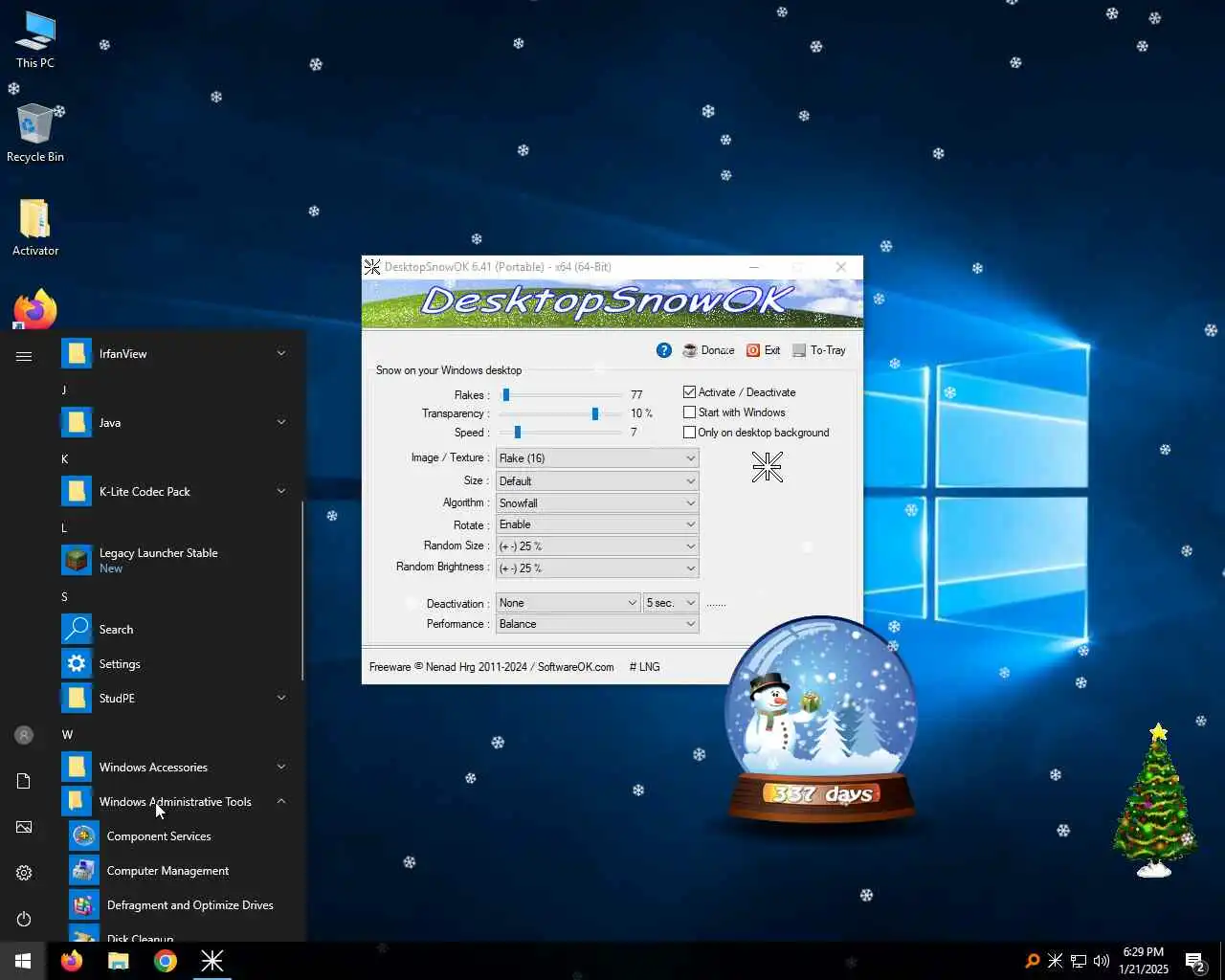Open the 5 sec. deactivation time dropdown
This screenshot has width=1225, height=980.
(x=672, y=603)
